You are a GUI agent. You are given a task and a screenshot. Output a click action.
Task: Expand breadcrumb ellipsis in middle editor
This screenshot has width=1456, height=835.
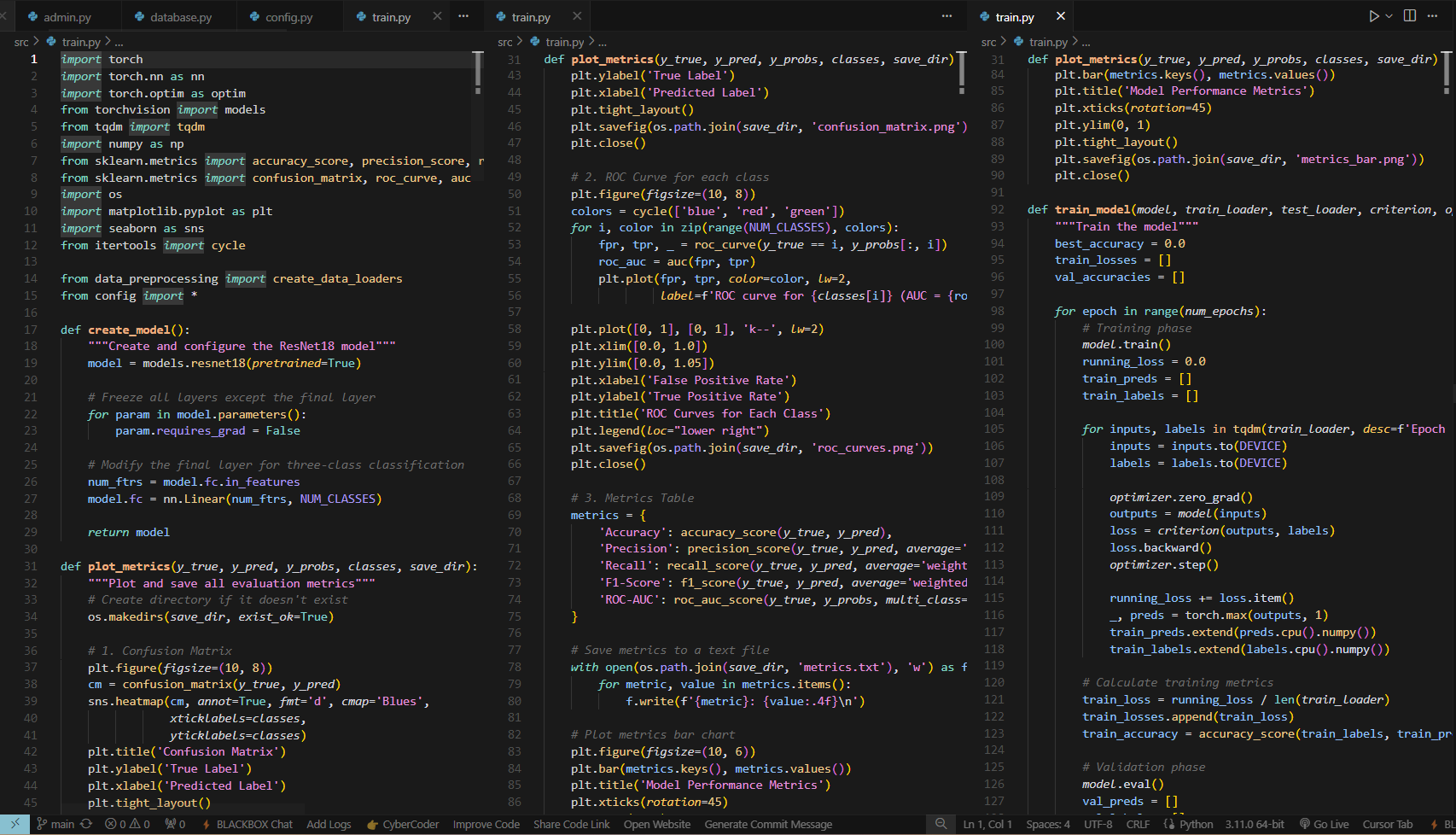(603, 42)
